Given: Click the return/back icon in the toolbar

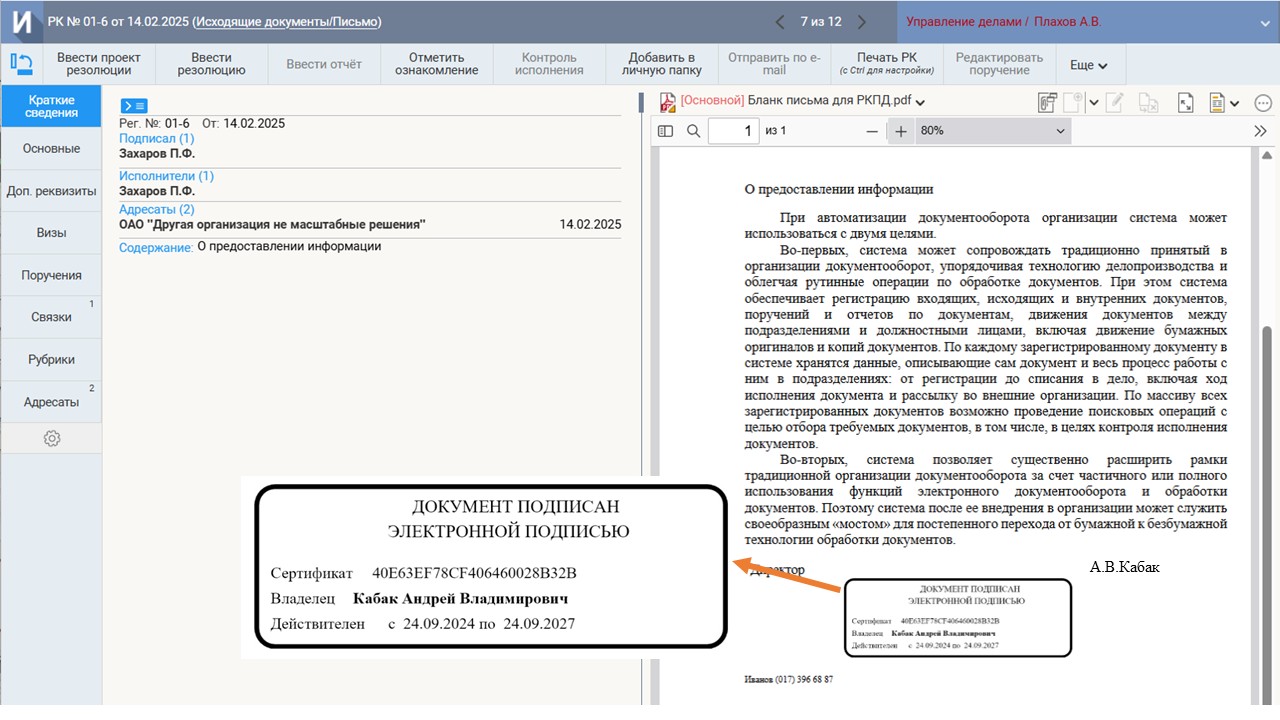Looking at the screenshot, I should [x=21, y=64].
